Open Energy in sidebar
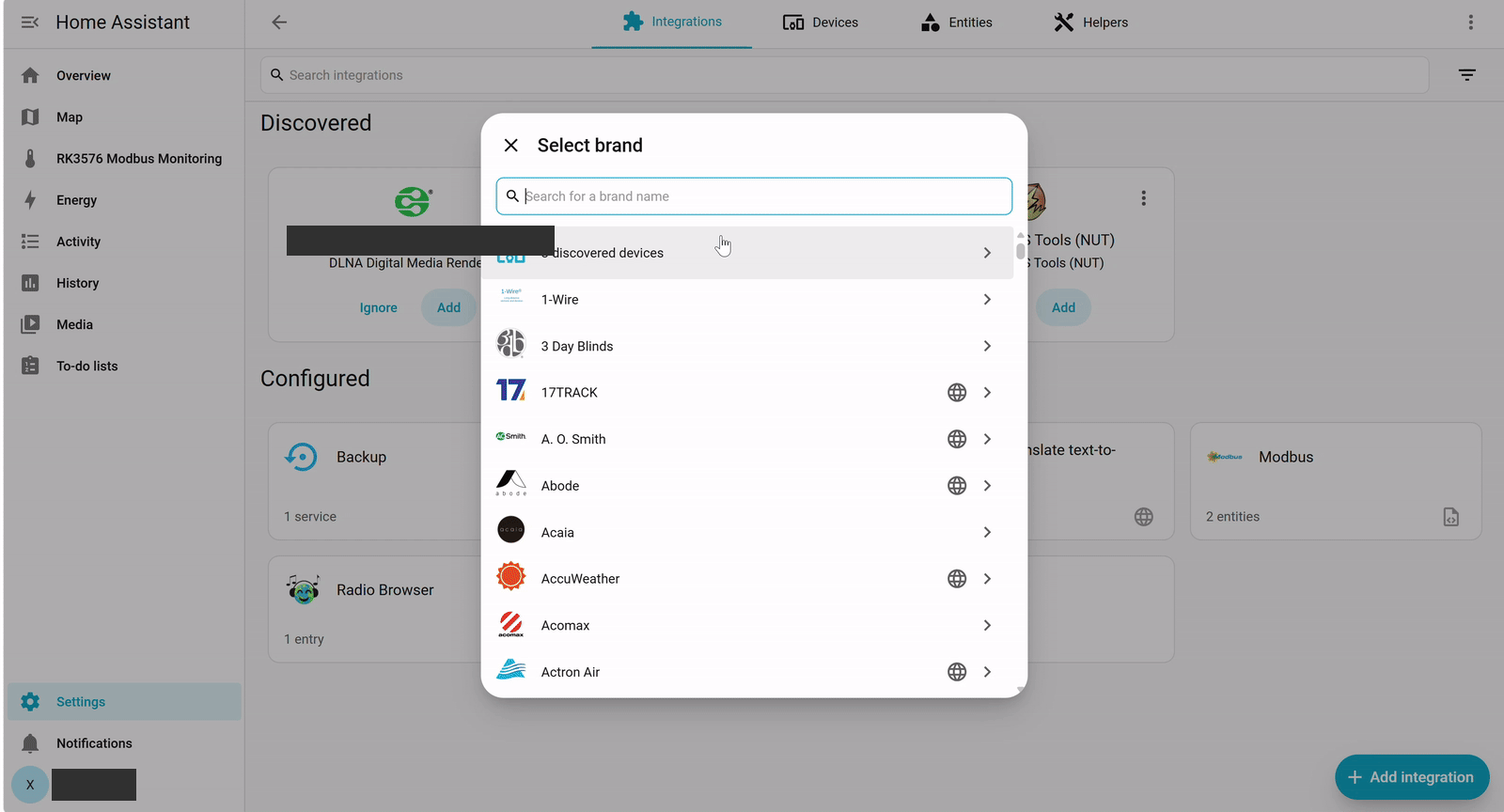The width and height of the screenshot is (1504, 812). click(x=124, y=199)
